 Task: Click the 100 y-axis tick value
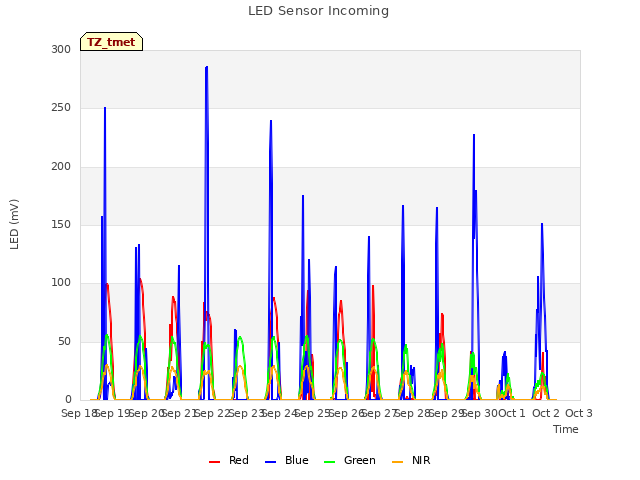click(61, 282)
